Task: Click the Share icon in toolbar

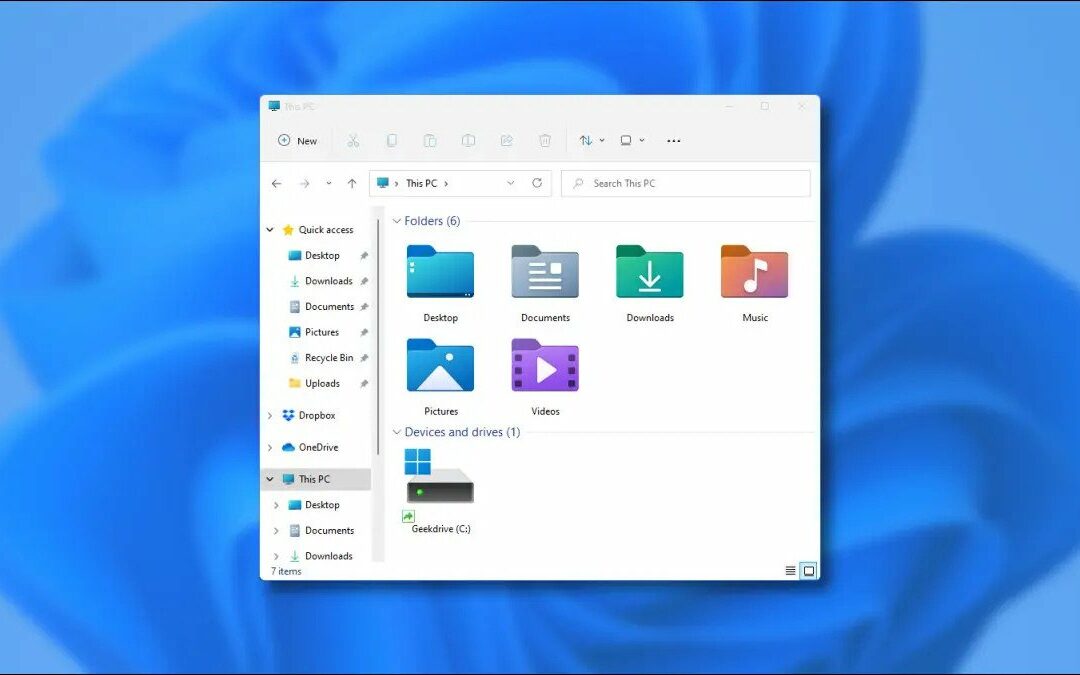Action: click(507, 141)
